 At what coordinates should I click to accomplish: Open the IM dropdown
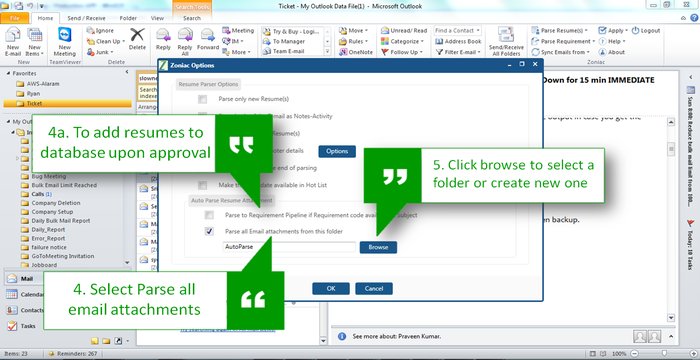point(233,41)
